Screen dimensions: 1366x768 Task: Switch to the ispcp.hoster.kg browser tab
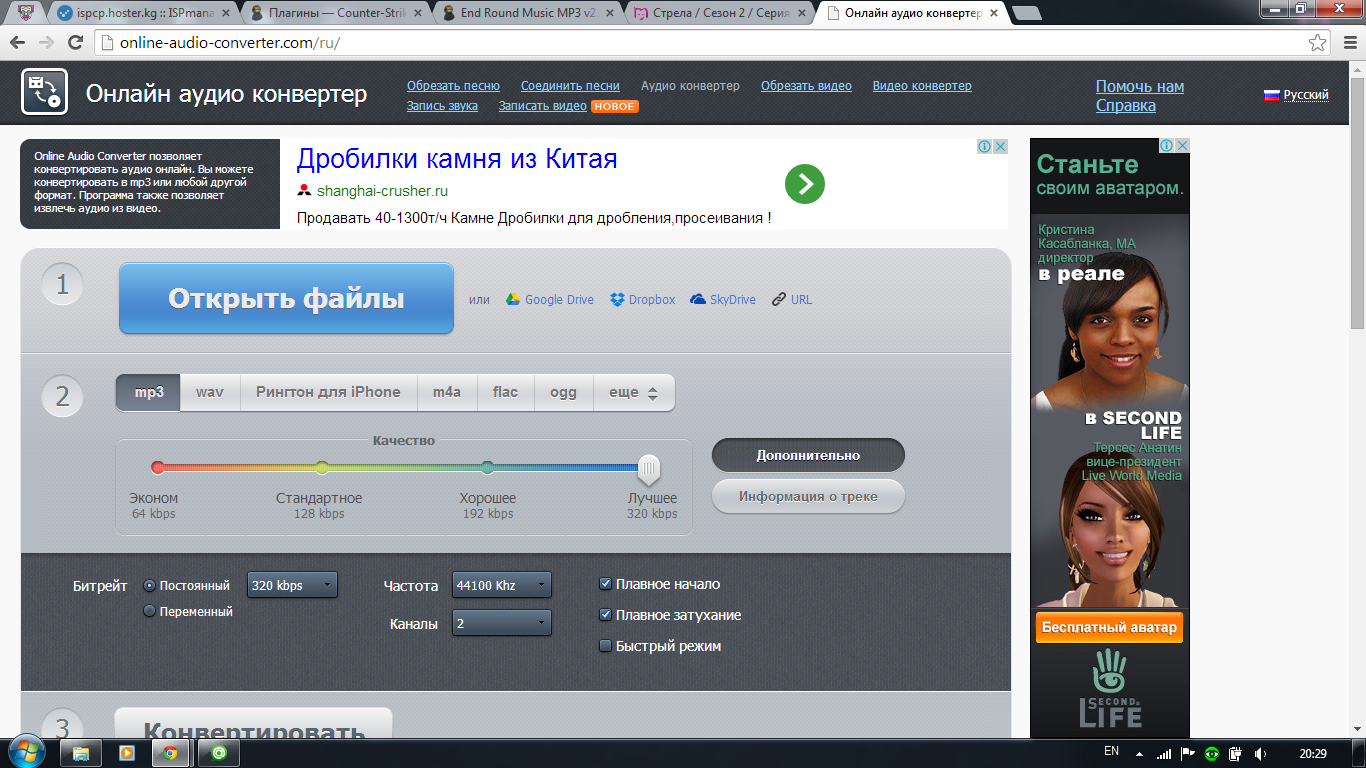(x=143, y=13)
